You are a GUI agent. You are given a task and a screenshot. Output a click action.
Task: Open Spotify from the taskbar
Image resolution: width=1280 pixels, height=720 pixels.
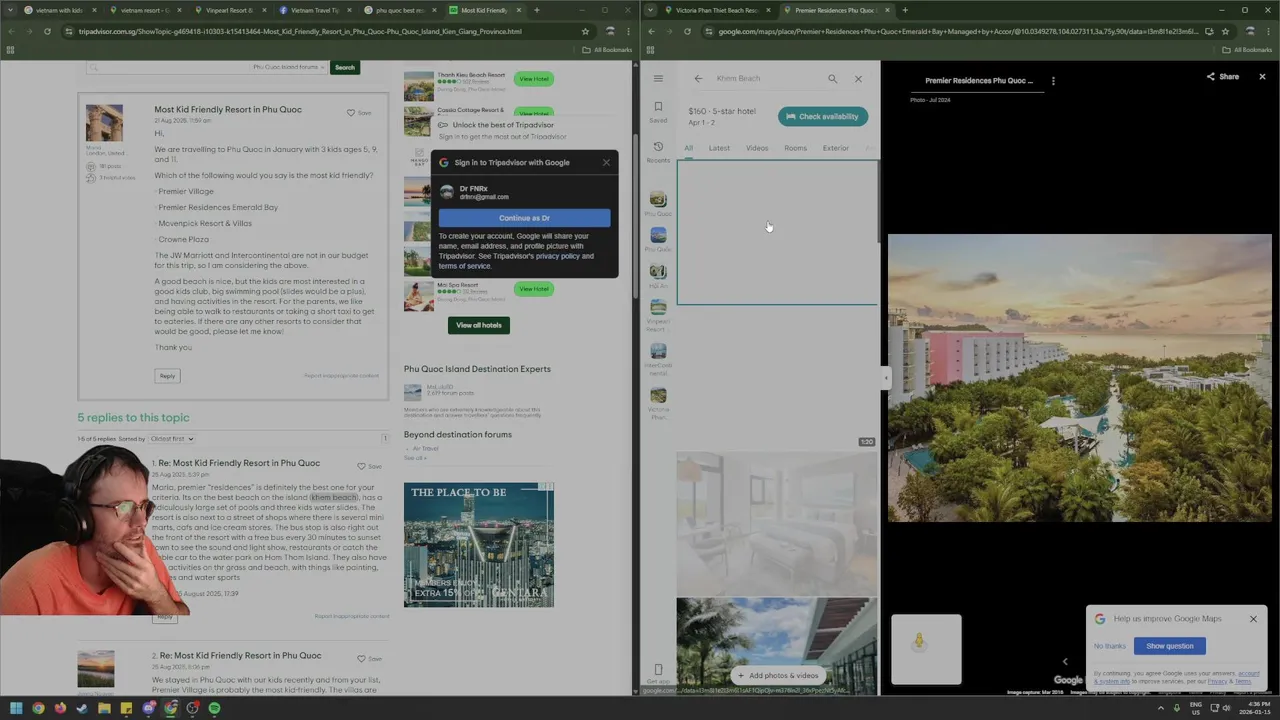click(x=214, y=708)
